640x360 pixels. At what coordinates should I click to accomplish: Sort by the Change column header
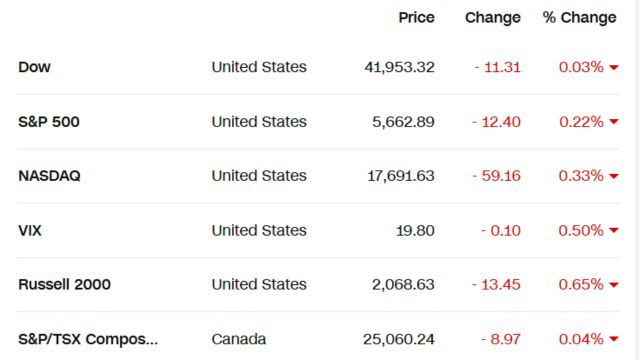click(493, 18)
